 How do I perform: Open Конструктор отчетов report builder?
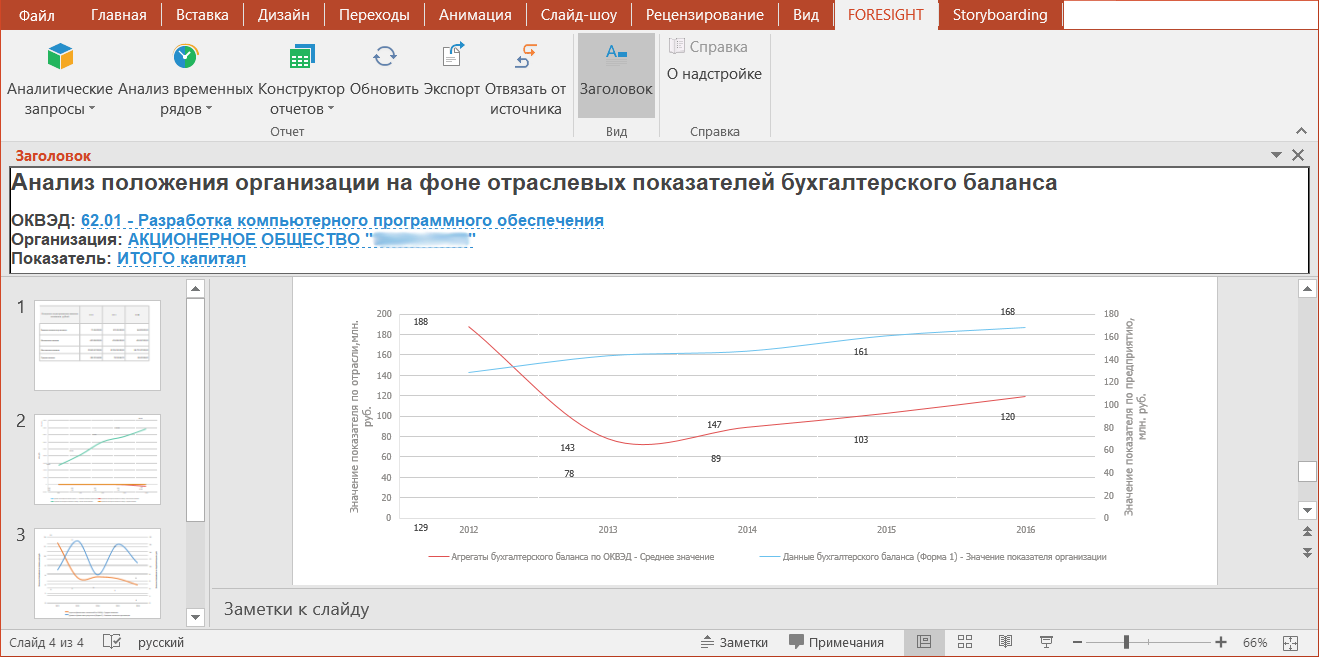[x=301, y=57]
